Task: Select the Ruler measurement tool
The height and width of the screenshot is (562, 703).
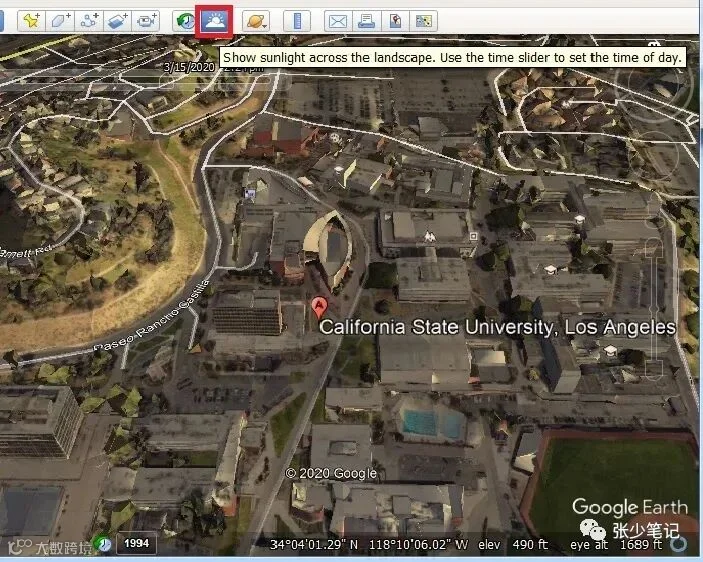Action: (x=297, y=21)
